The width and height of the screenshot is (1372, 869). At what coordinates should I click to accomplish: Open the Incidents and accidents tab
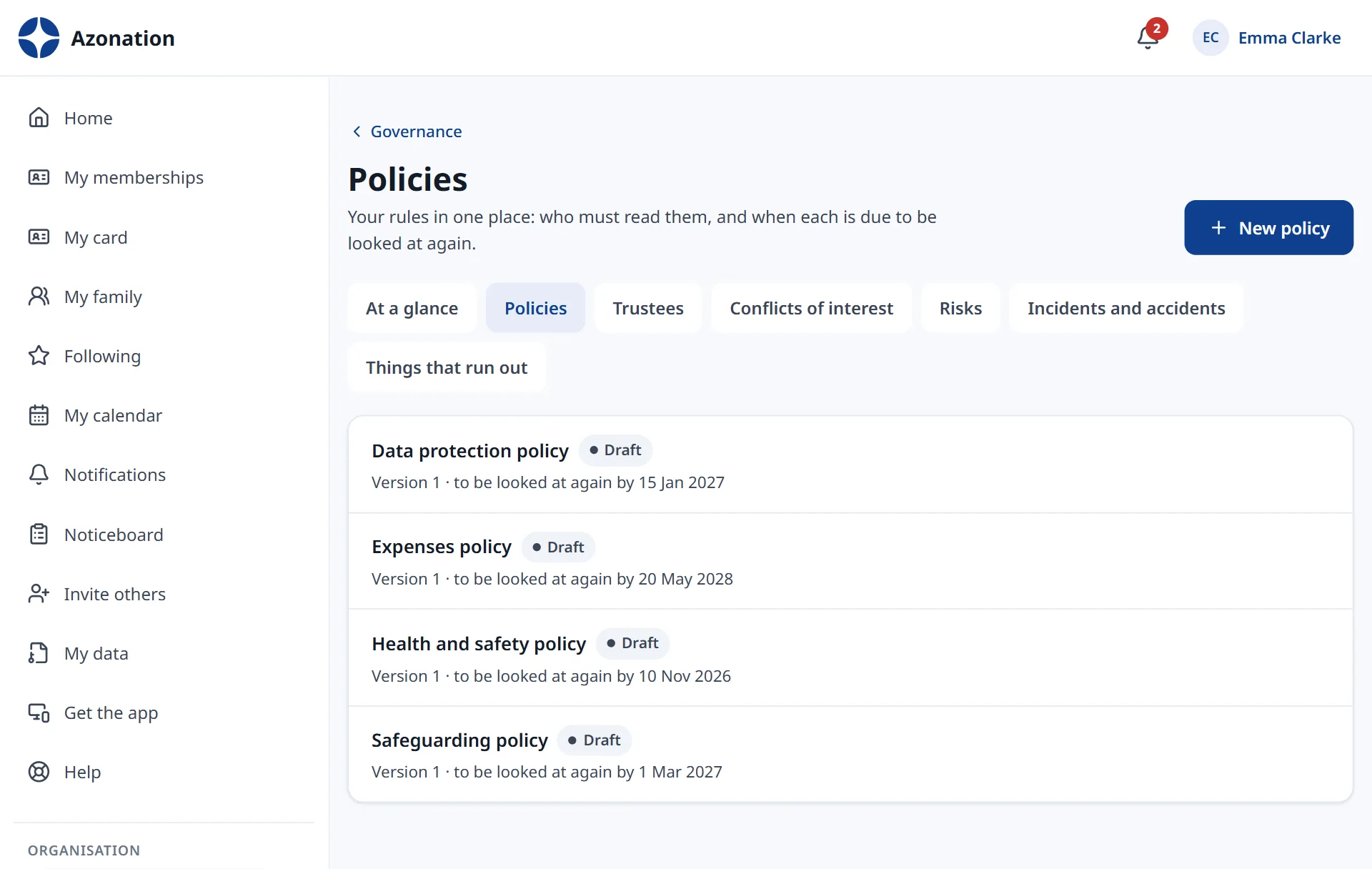point(1126,308)
